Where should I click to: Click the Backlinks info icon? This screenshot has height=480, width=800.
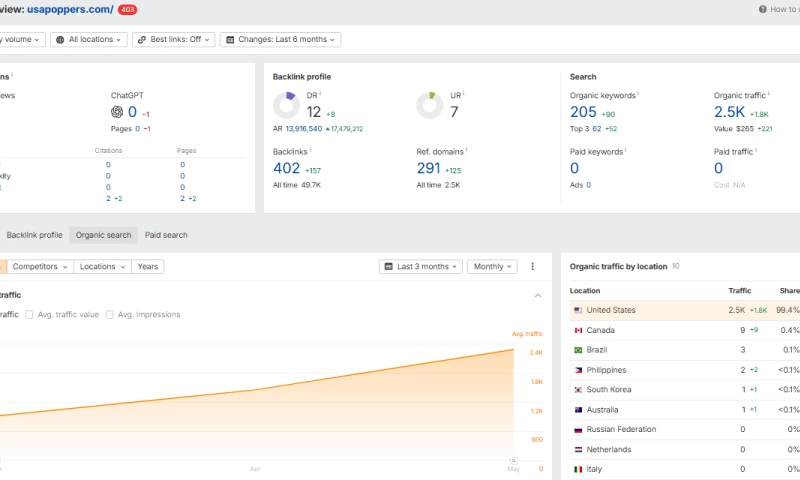(x=311, y=150)
